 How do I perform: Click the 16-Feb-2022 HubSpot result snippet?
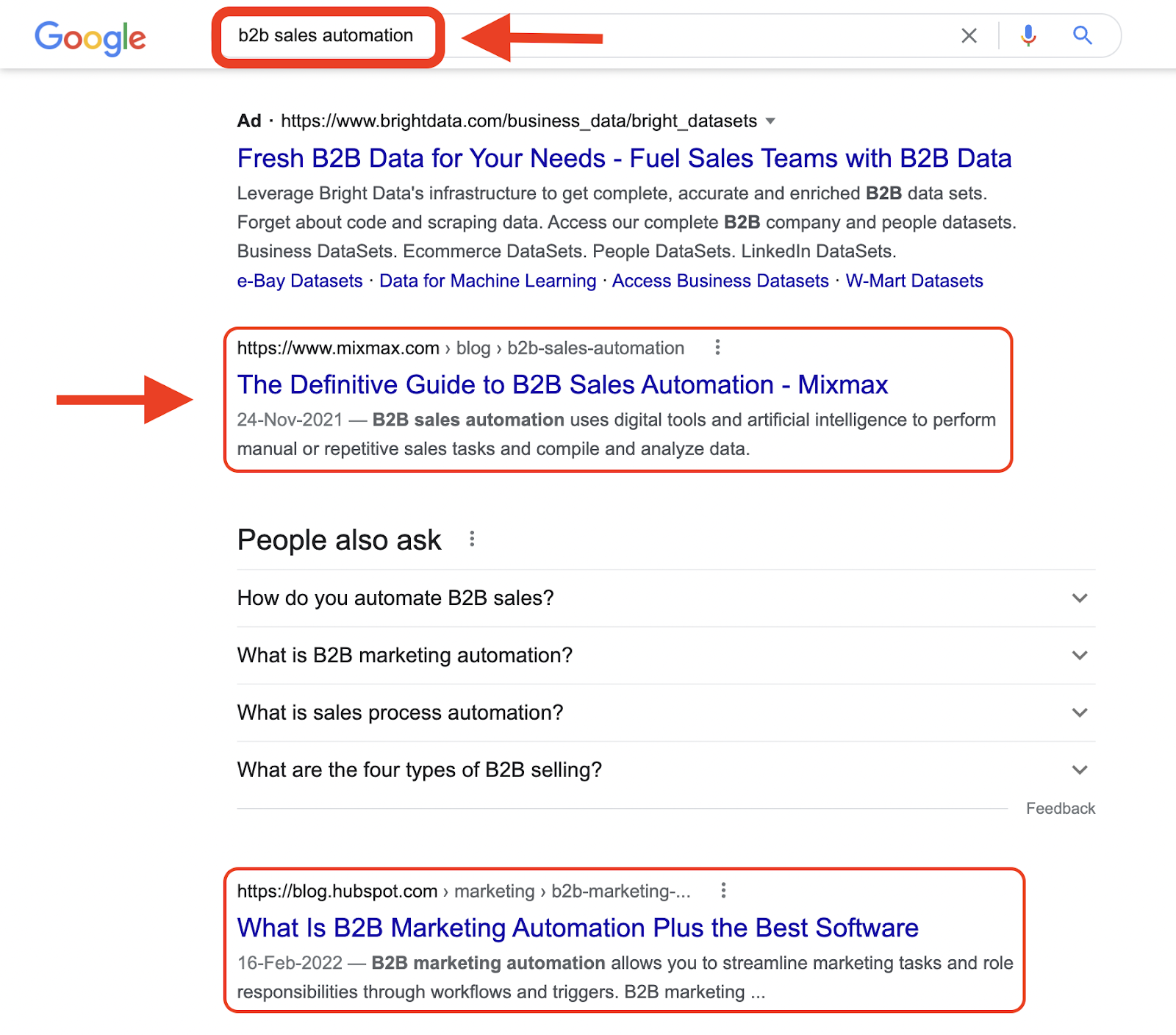tap(625, 978)
